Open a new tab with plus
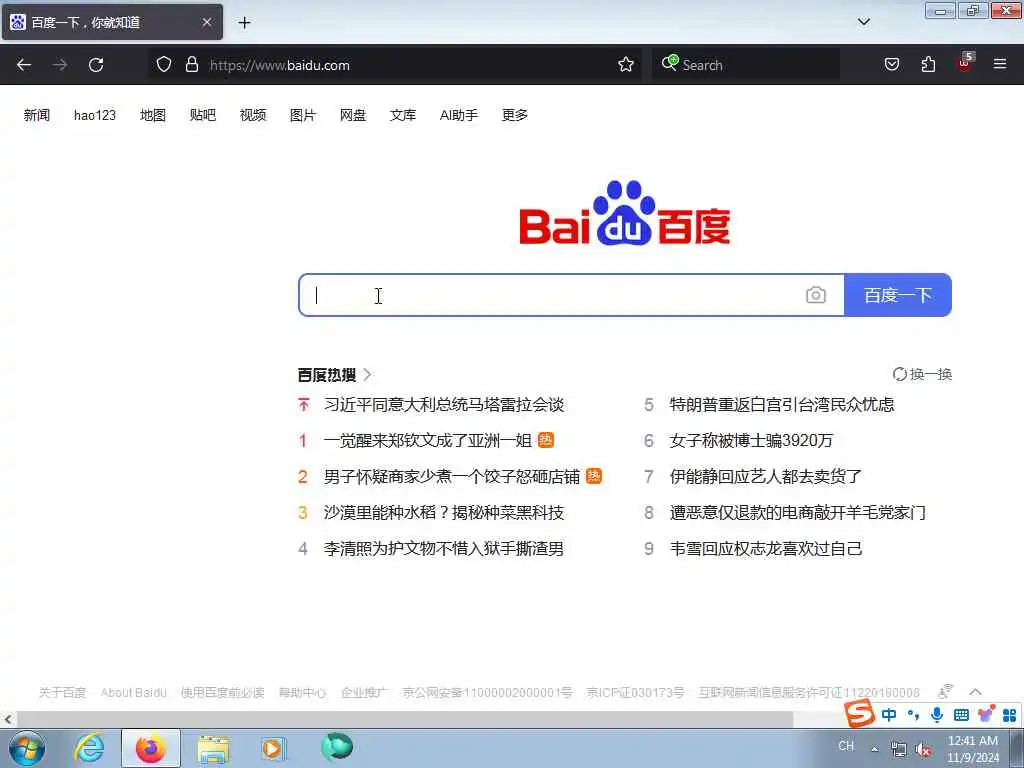 coord(244,23)
